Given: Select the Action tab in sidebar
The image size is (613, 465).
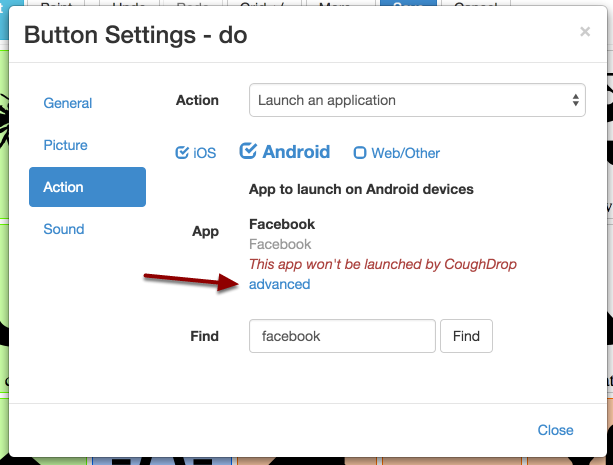Looking at the screenshot, I should click(x=87, y=187).
